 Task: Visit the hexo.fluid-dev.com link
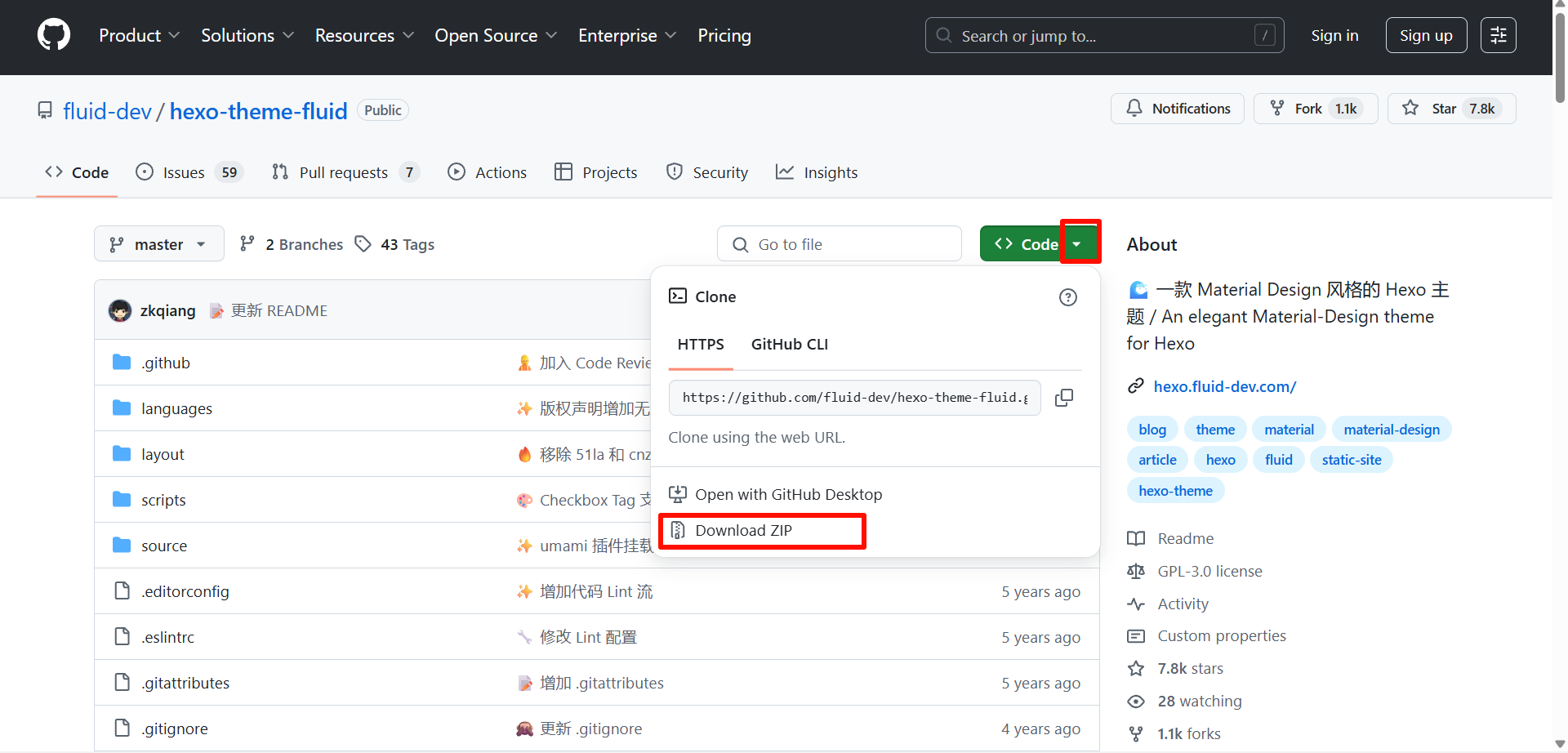click(1224, 386)
